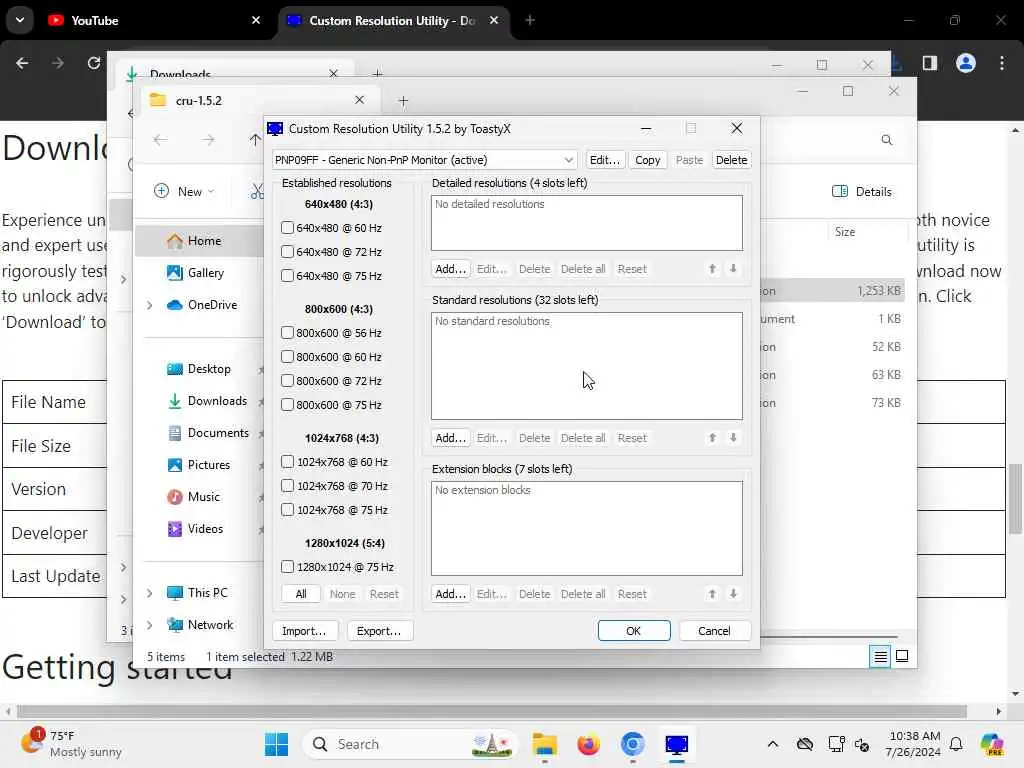Image resolution: width=1024 pixels, height=768 pixels.
Task: Add an extension block
Action: click(x=451, y=594)
